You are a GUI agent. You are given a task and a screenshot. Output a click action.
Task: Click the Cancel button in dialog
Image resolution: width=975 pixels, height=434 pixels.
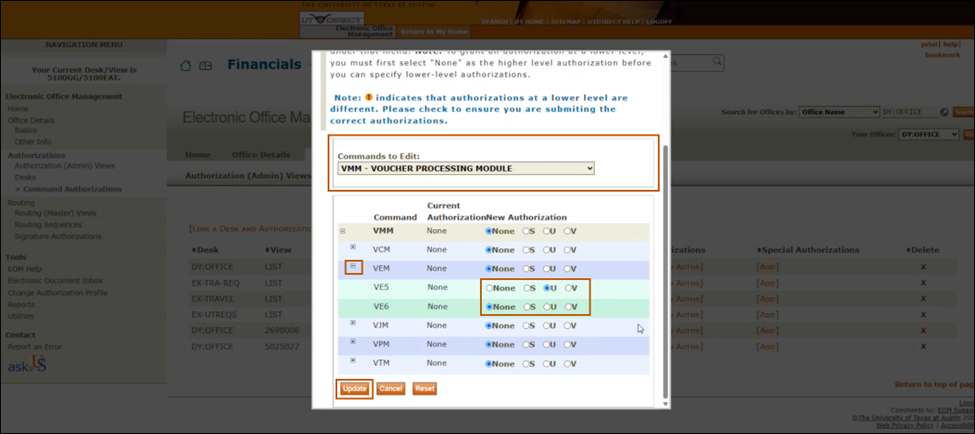(390, 389)
